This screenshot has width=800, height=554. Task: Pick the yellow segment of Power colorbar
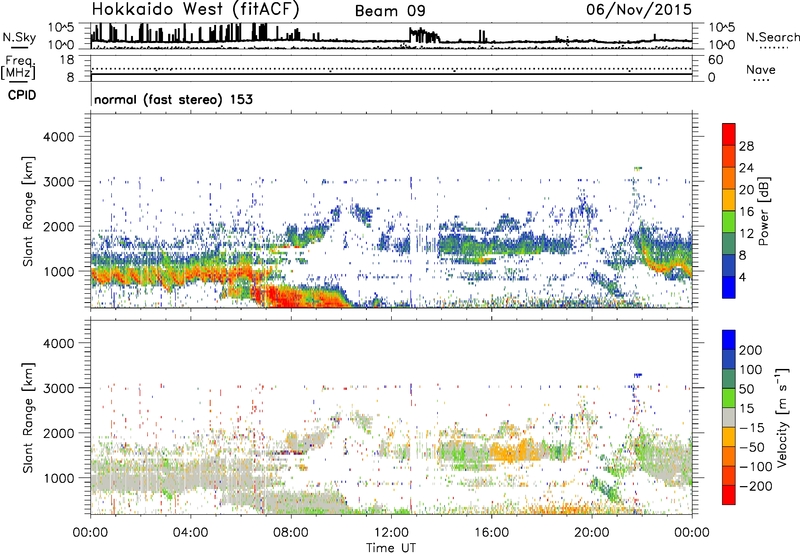pos(729,199)
